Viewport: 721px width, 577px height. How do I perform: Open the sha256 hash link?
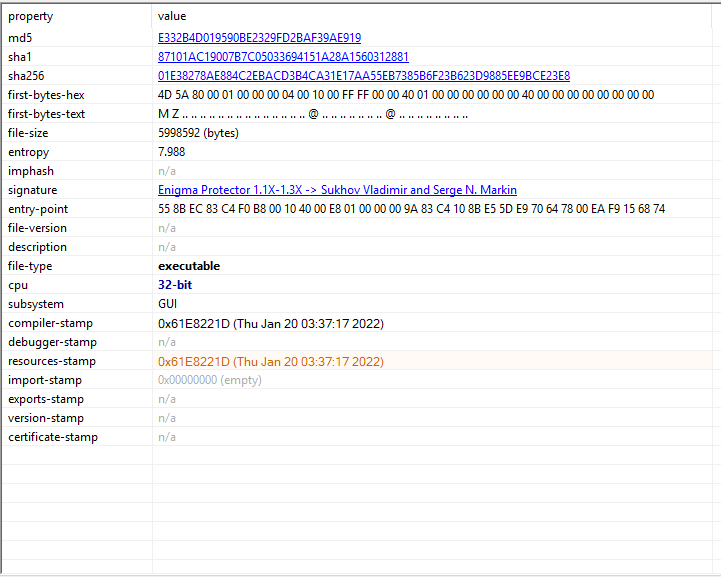364,76
